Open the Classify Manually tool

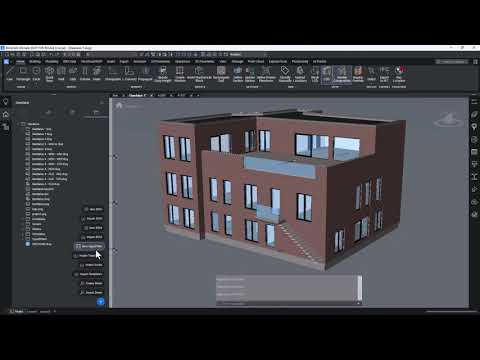tap(285, 74)
